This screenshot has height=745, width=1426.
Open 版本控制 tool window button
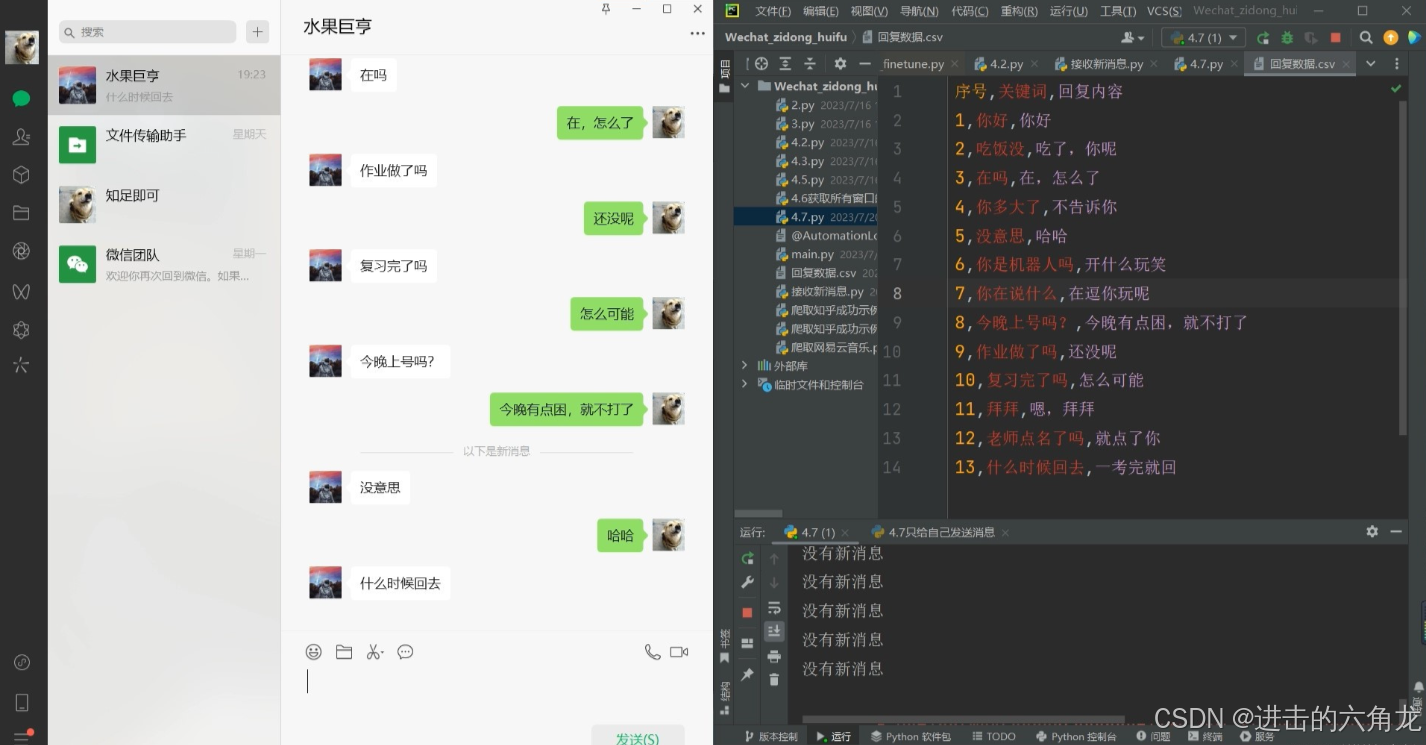[770, 737]
